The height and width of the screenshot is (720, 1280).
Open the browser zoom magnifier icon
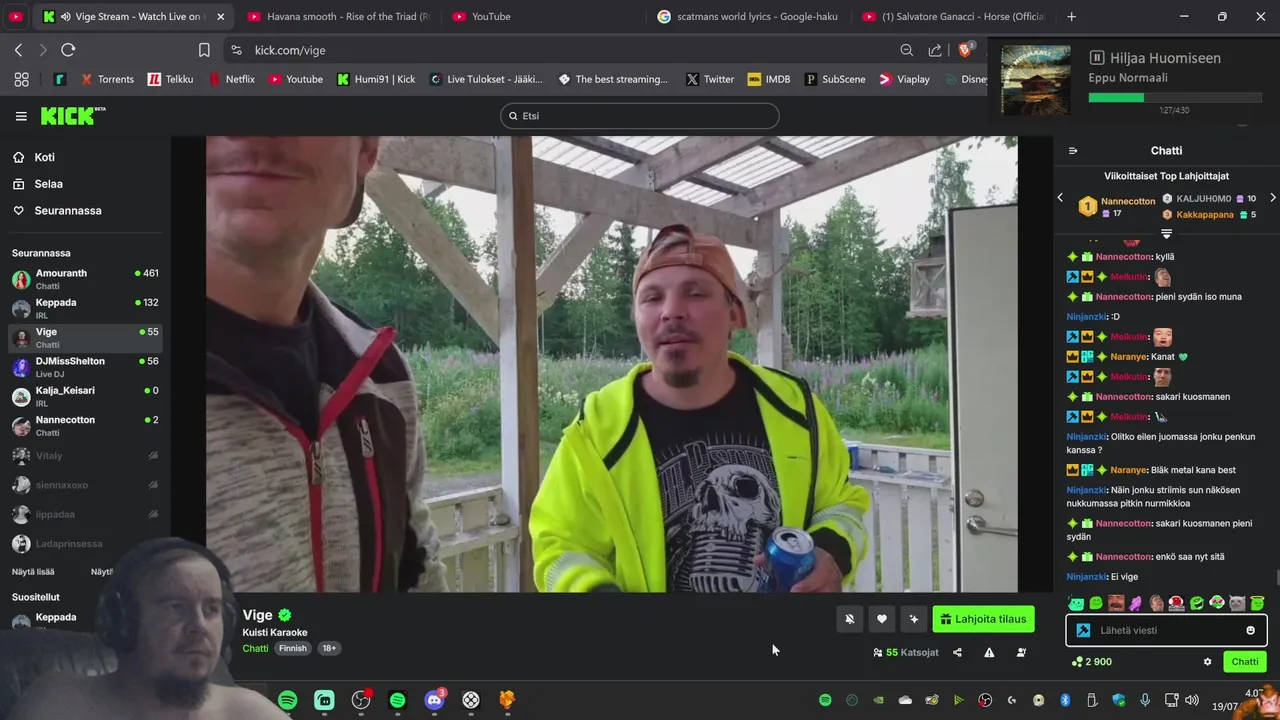(906, 50)
